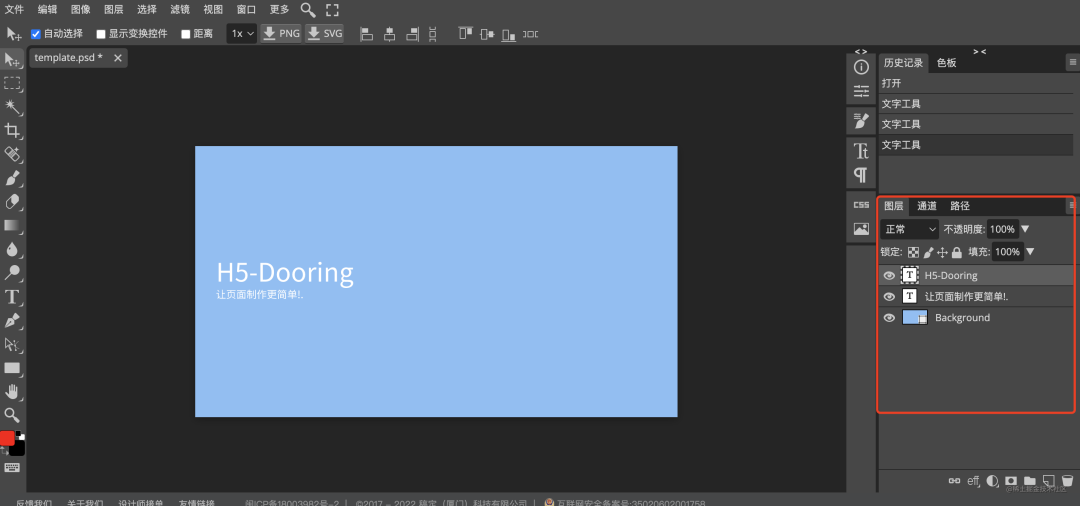The image size is (1080, 506).
Task: Open layer effects (eff) menu
Action: pos(974,481)
